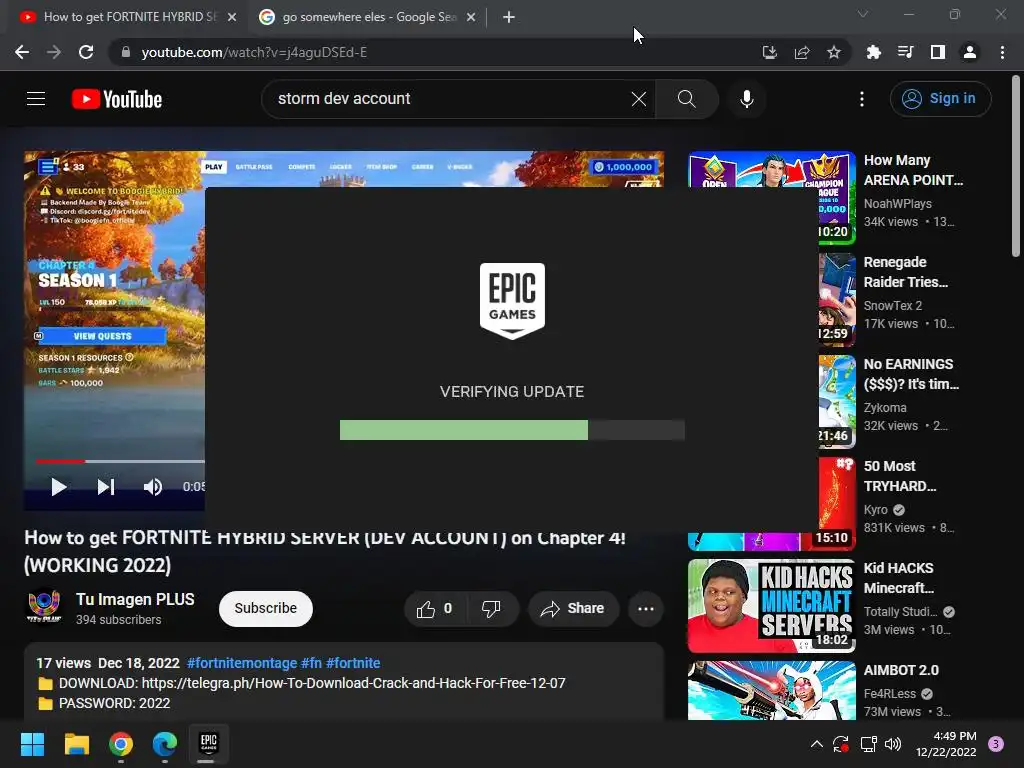Go back with the browser back arrow

(x=22, y=52)
